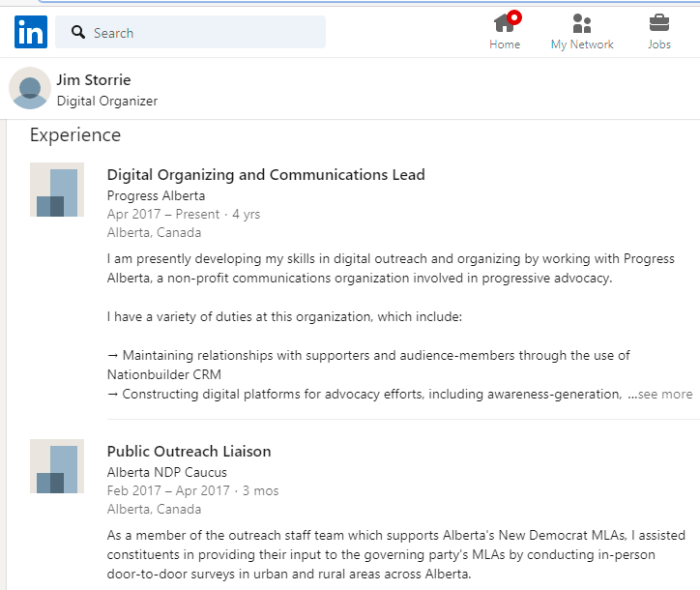Click Jim Storrie's profile avatar
Screen dimensions: 700x590
click(30, 88)
